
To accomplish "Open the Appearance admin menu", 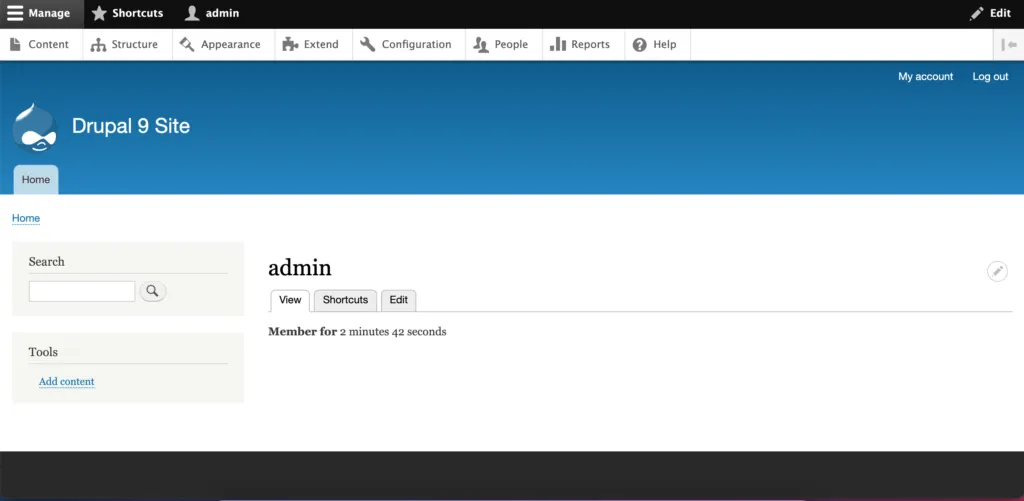I will click(x=221, y=44).
